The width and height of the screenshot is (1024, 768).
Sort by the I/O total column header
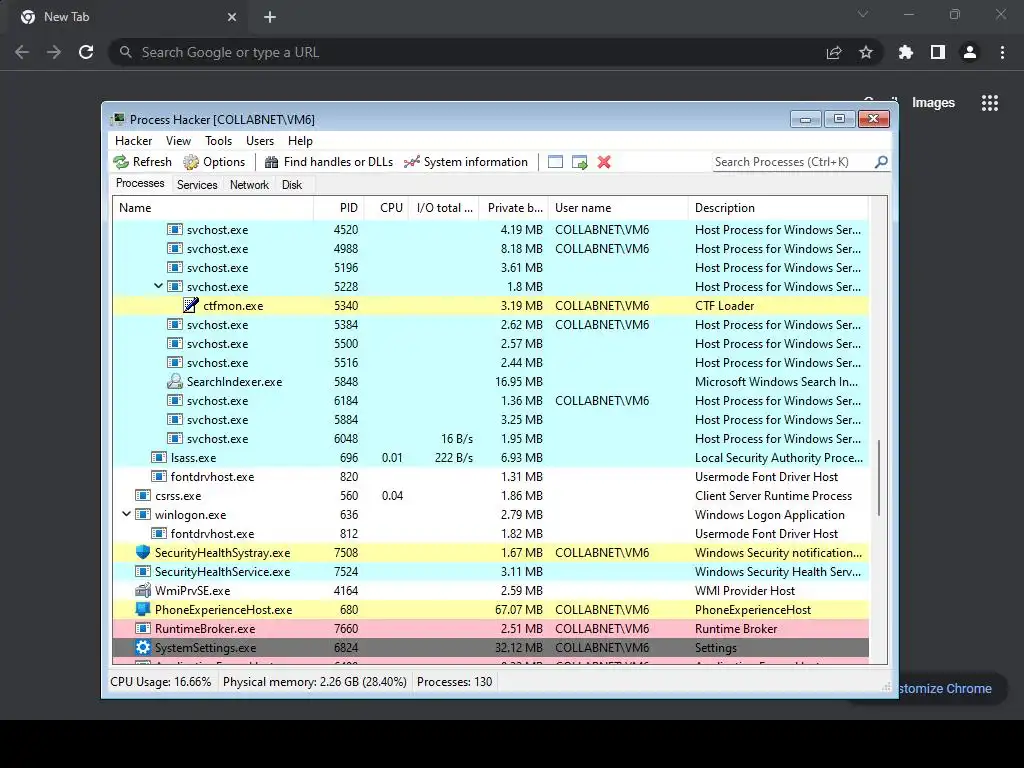[443, 208]
